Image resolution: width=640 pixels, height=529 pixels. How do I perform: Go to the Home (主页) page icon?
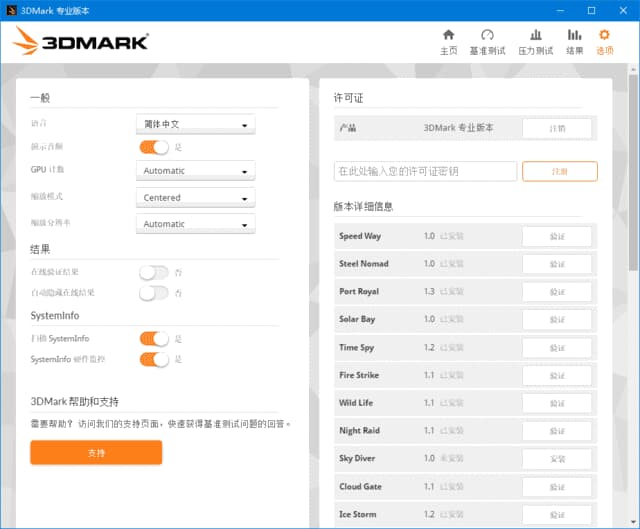pos(448,36)
